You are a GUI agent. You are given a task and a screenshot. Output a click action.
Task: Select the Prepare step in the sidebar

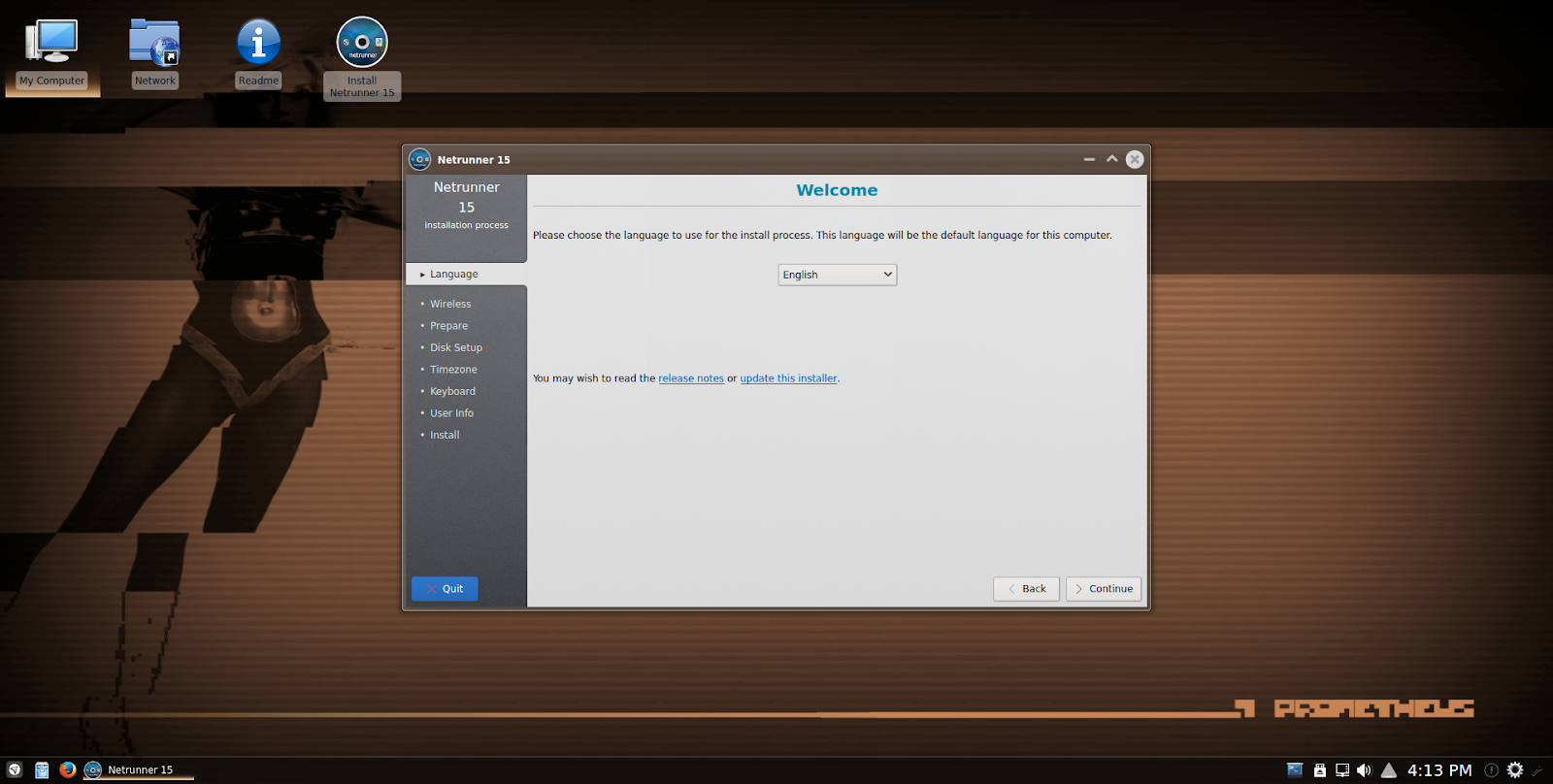(x=448, y=326)
